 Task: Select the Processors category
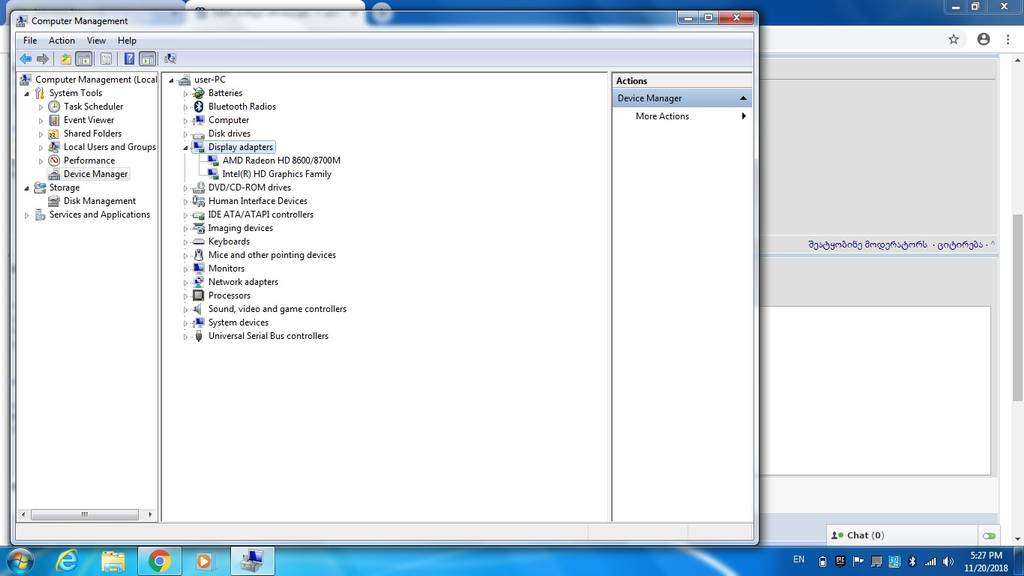coord(229,295)
